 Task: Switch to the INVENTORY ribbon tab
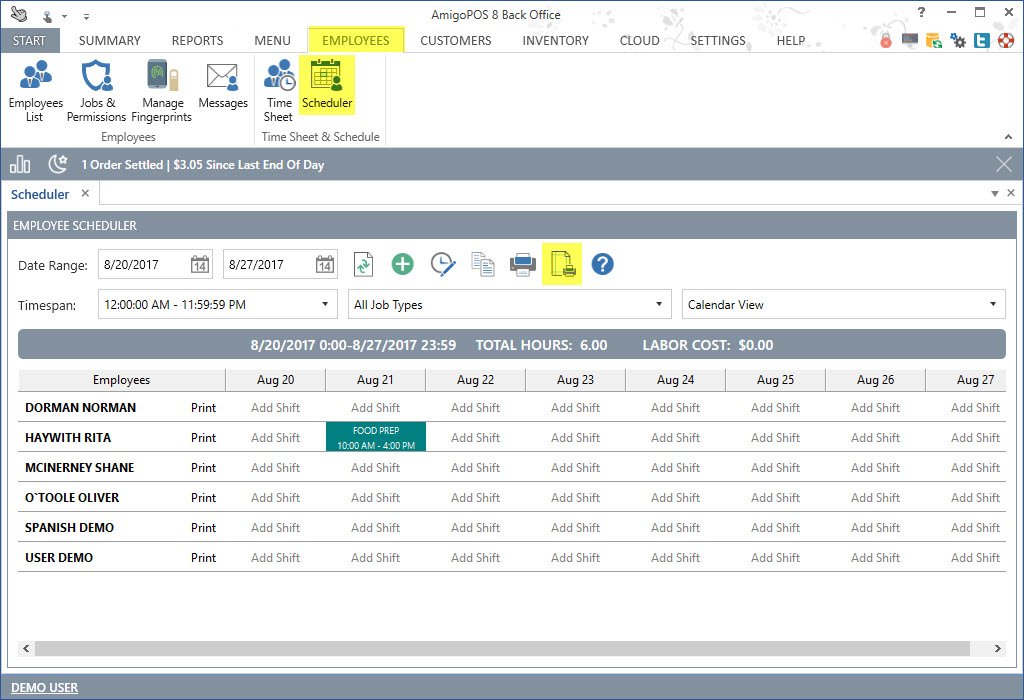(x=555, y=41)
